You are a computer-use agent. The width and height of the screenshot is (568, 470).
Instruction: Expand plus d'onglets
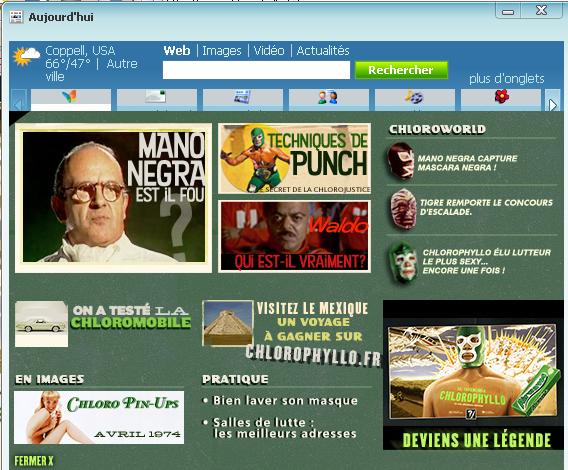click(x=506, y=79)
